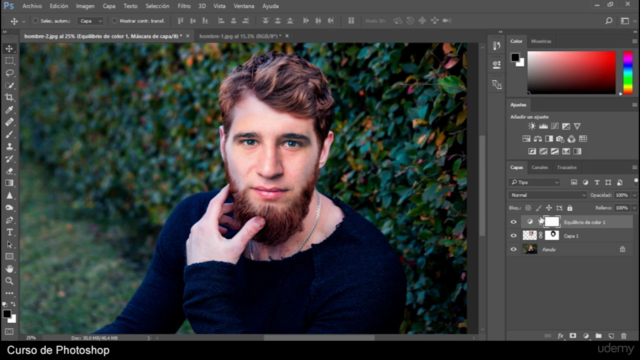The height and width of the screenshot is (360, 640).
Task: Switch to the Muestras tab
Action: click(x=541, y=41)
